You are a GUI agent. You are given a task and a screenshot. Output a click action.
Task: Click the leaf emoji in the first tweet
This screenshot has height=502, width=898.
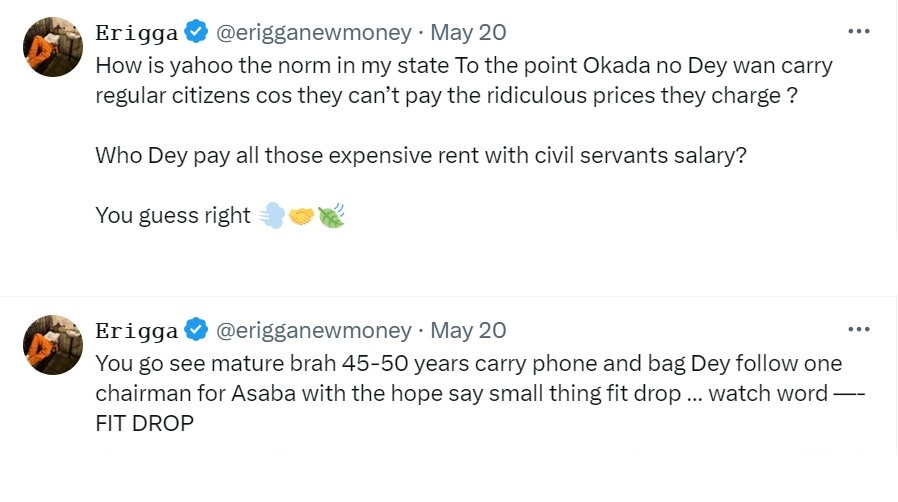[x=330, y=215]
